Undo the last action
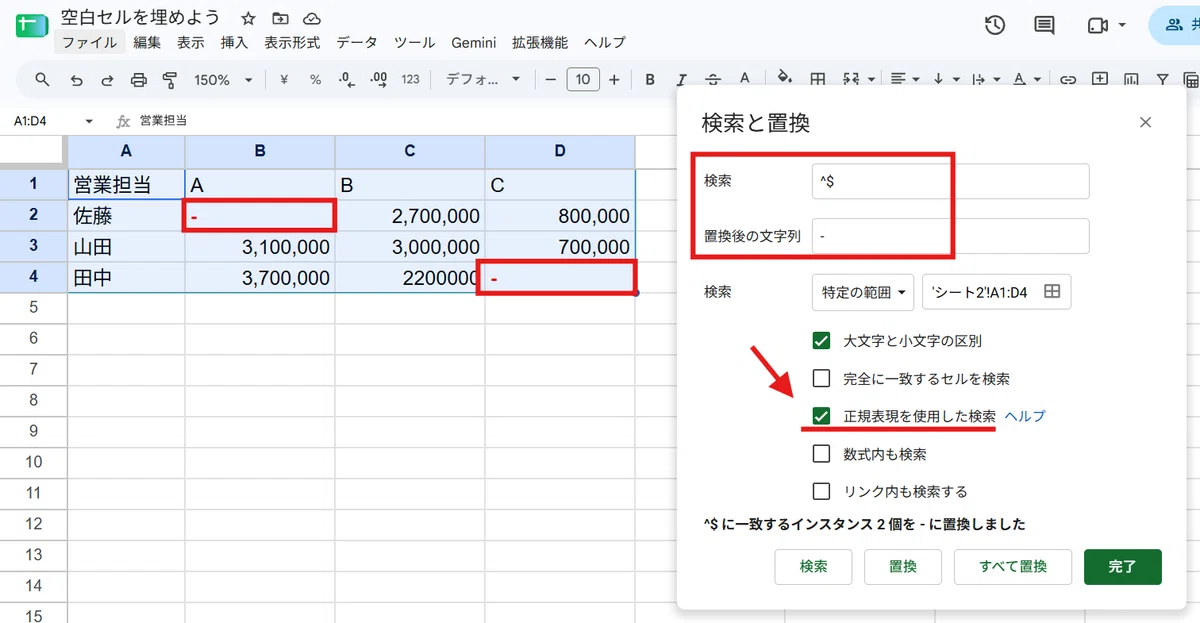 [76, 80]
